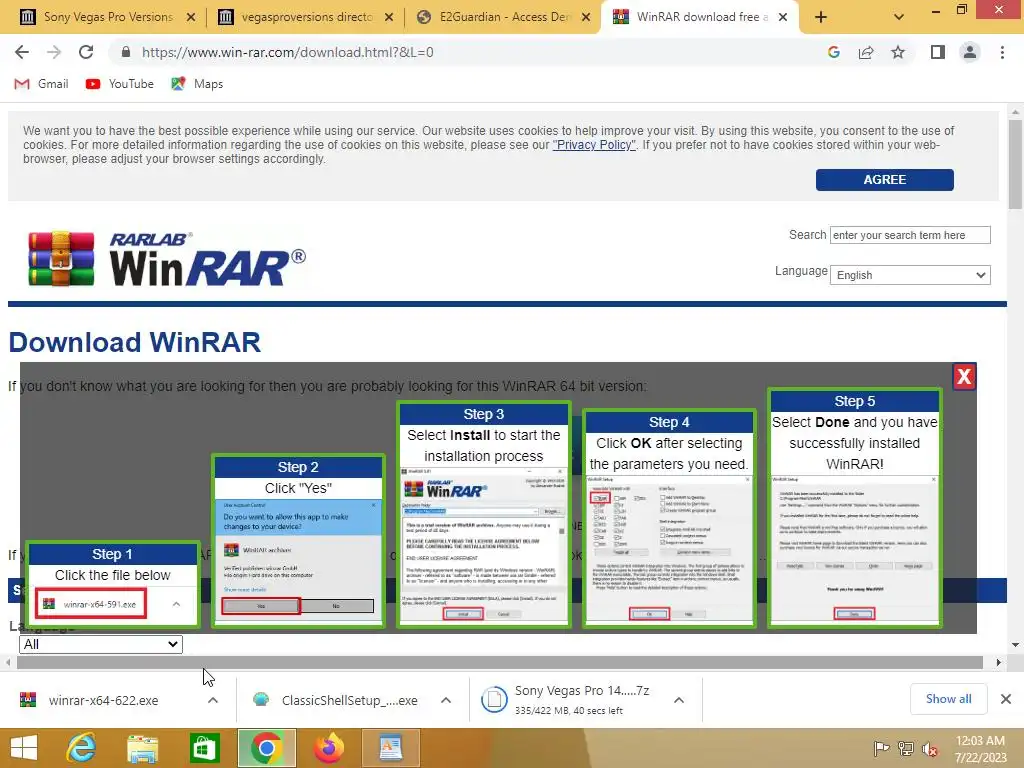Expand options for ClassicShellSetup download
This screenshot has width=1024, height=768.
(x=446, y=700)
